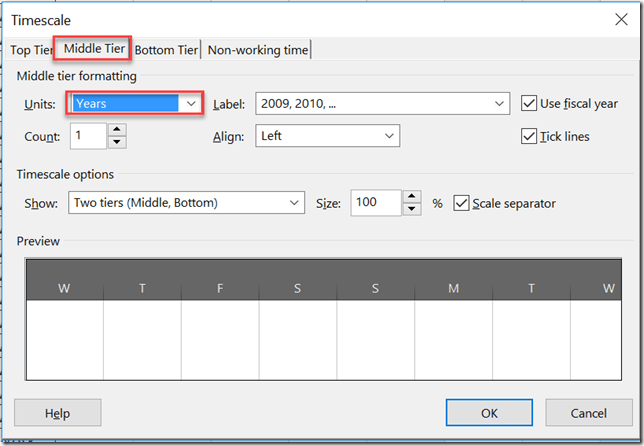644x446 pixels.
Task: Switch to the Top Tier tab
Action: [x=30, y=50]
